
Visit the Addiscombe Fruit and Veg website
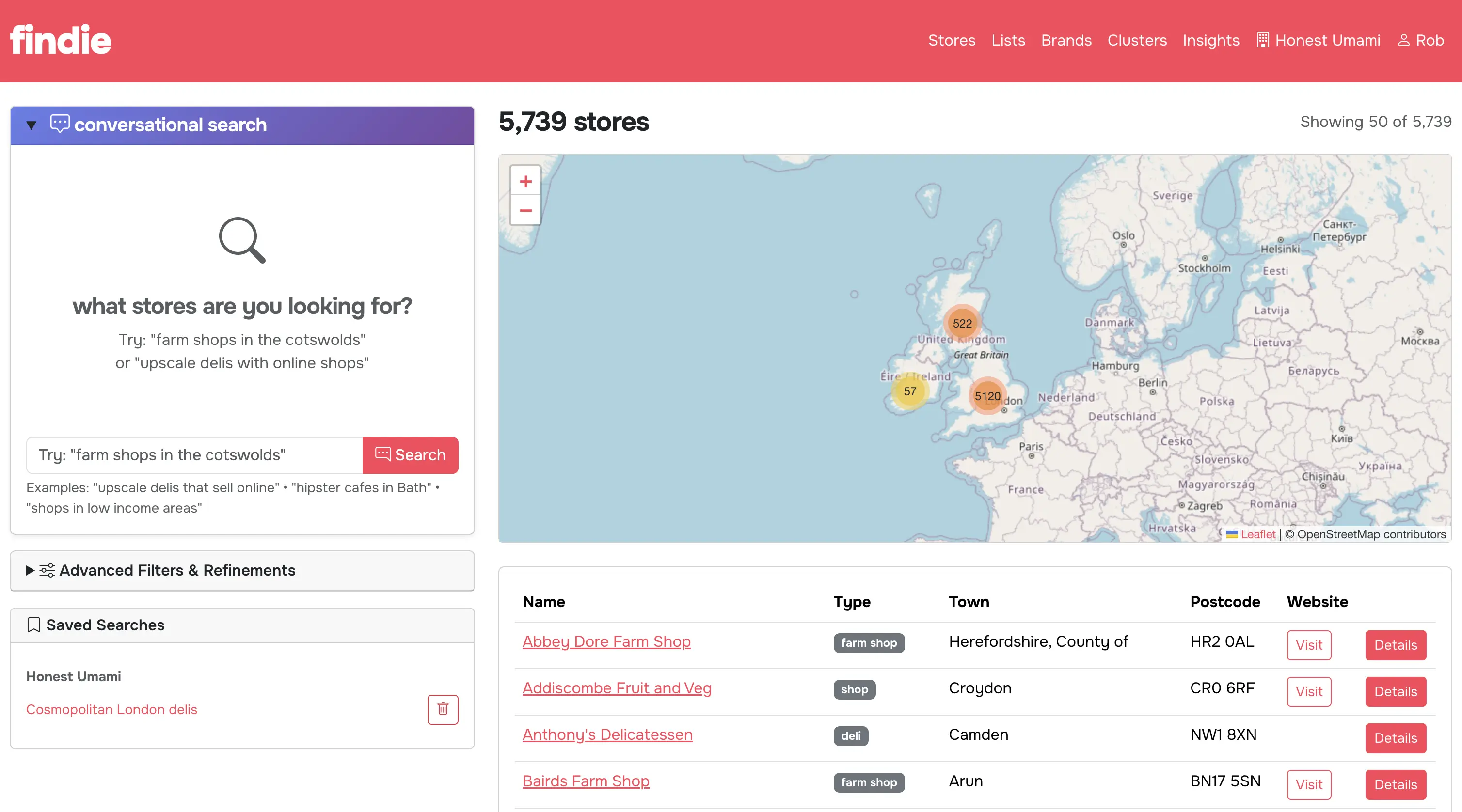coord(1309,691)
